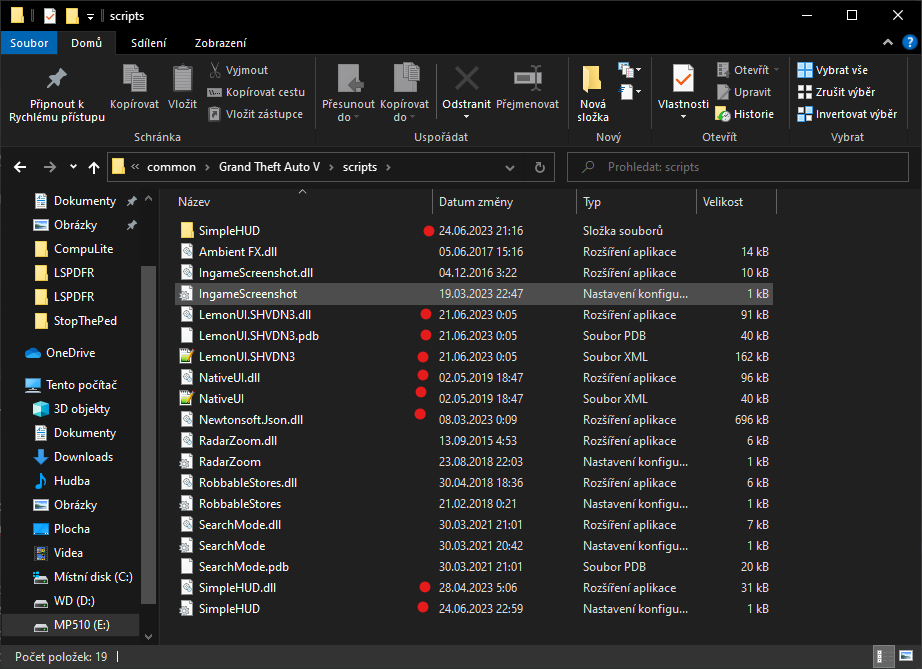Click the Vložit paste clipboard icon

coord(183,78)
